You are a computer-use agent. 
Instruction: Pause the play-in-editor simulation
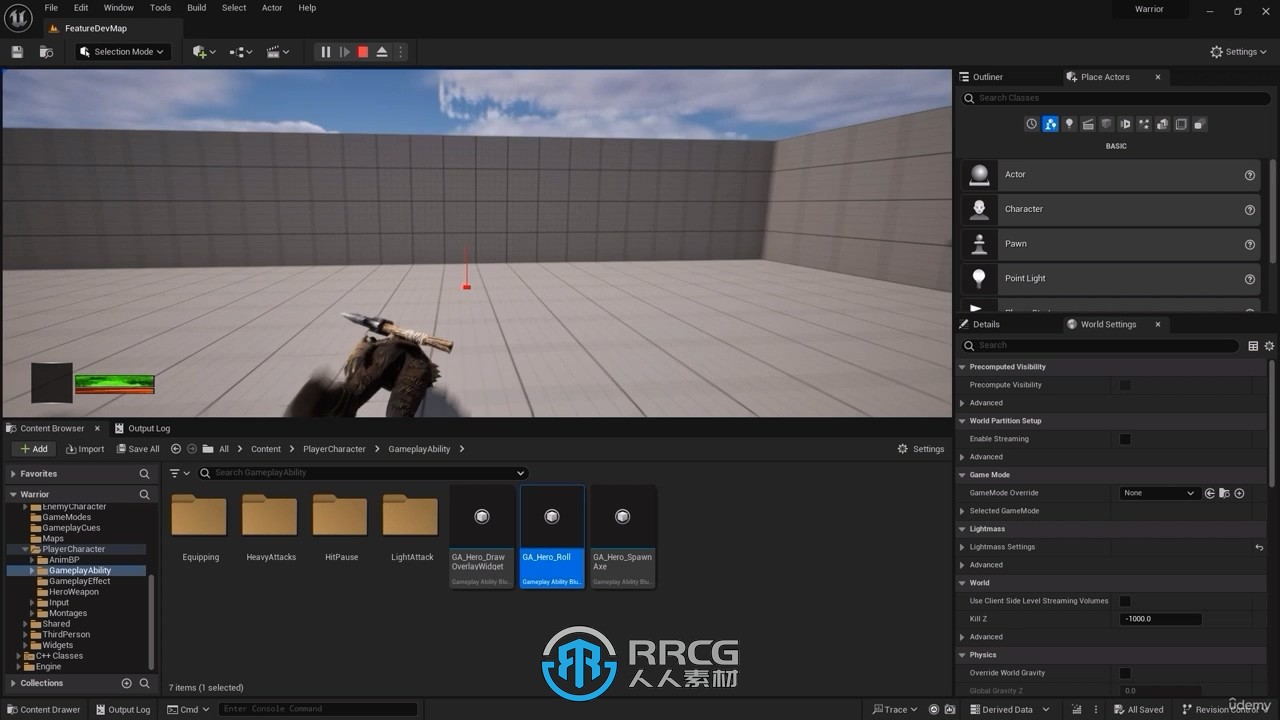(x=325, y=52)
